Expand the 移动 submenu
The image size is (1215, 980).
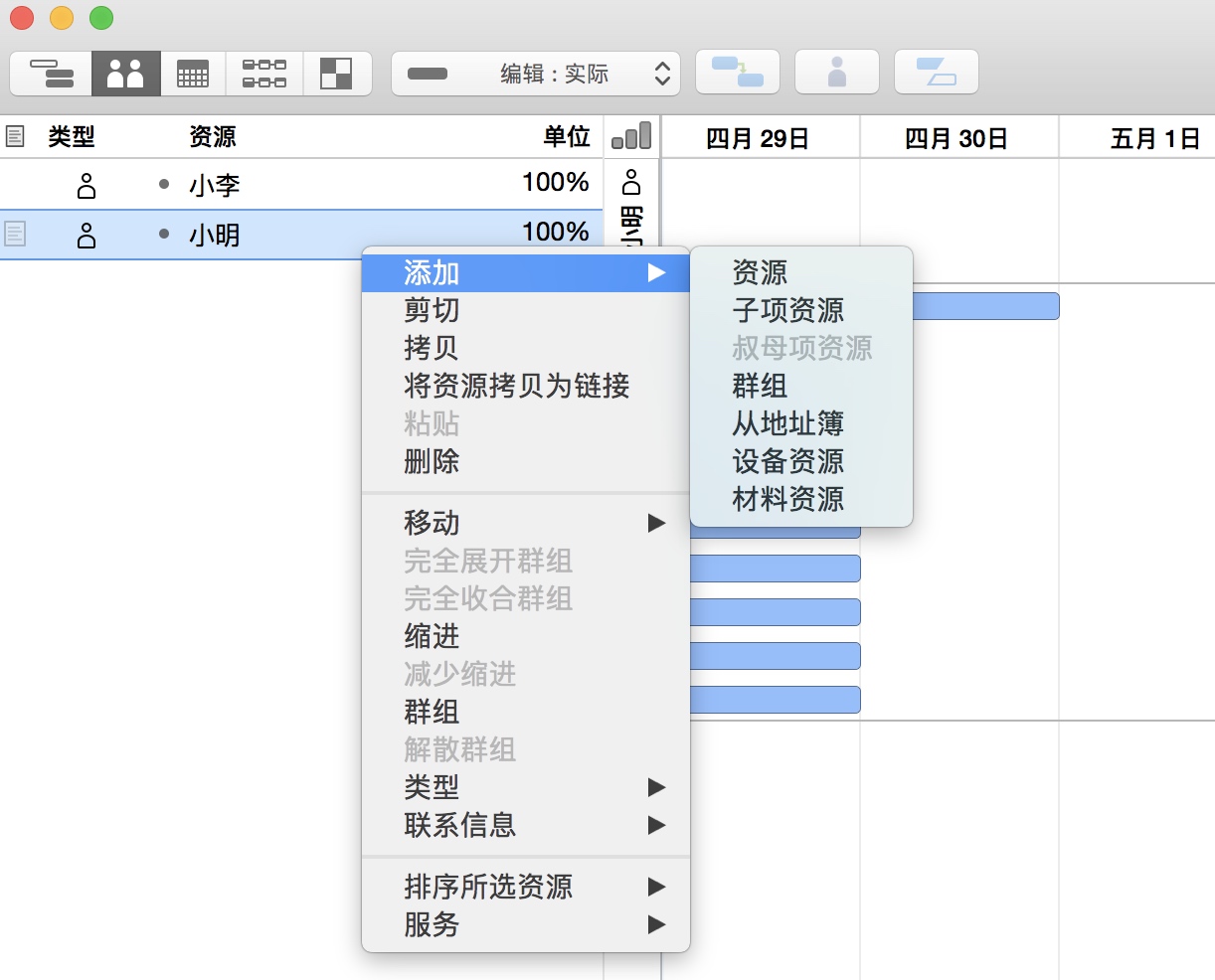click(x=526, y=523)
